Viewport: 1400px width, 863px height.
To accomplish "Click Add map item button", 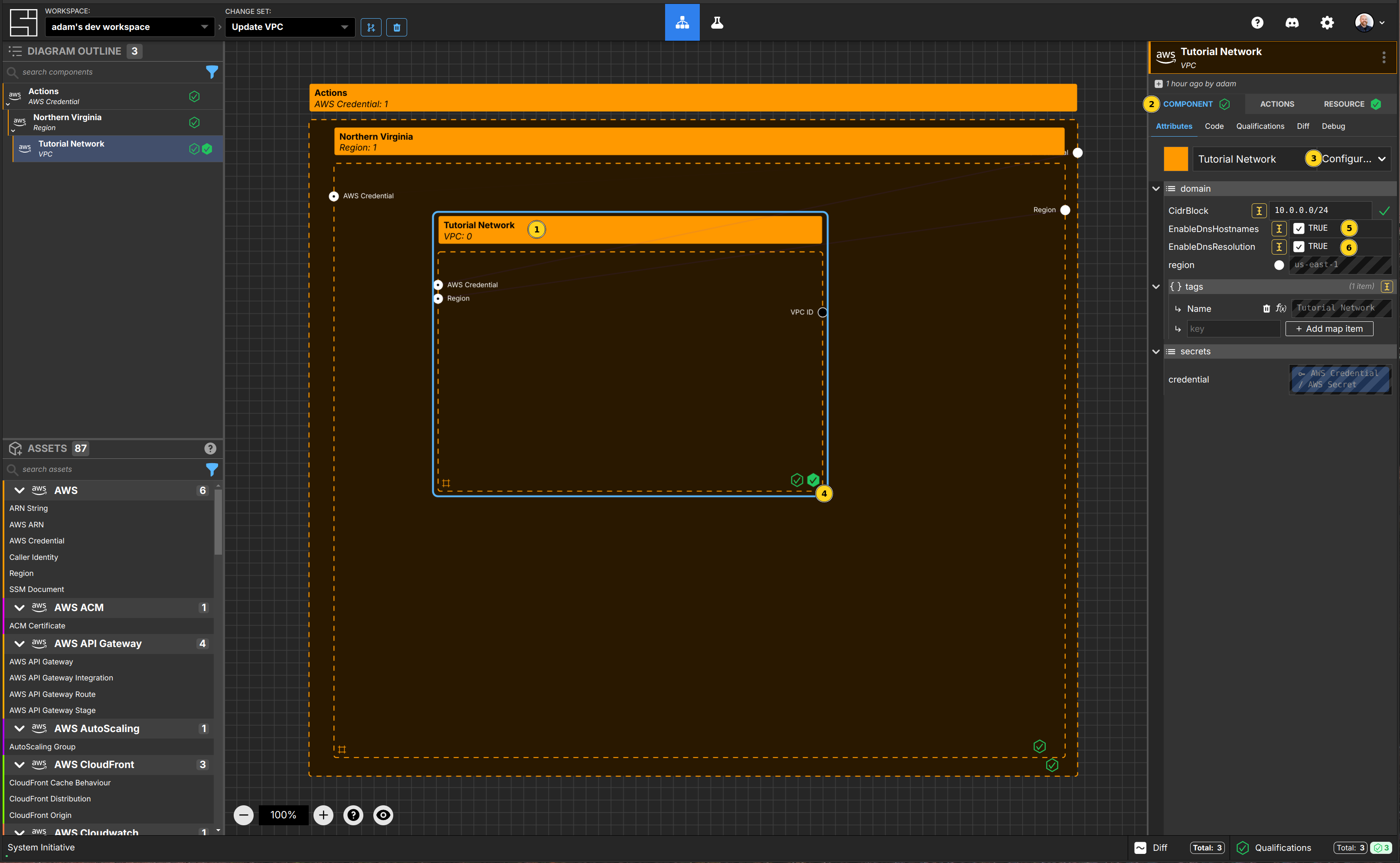I will (x=1329, y=329).
